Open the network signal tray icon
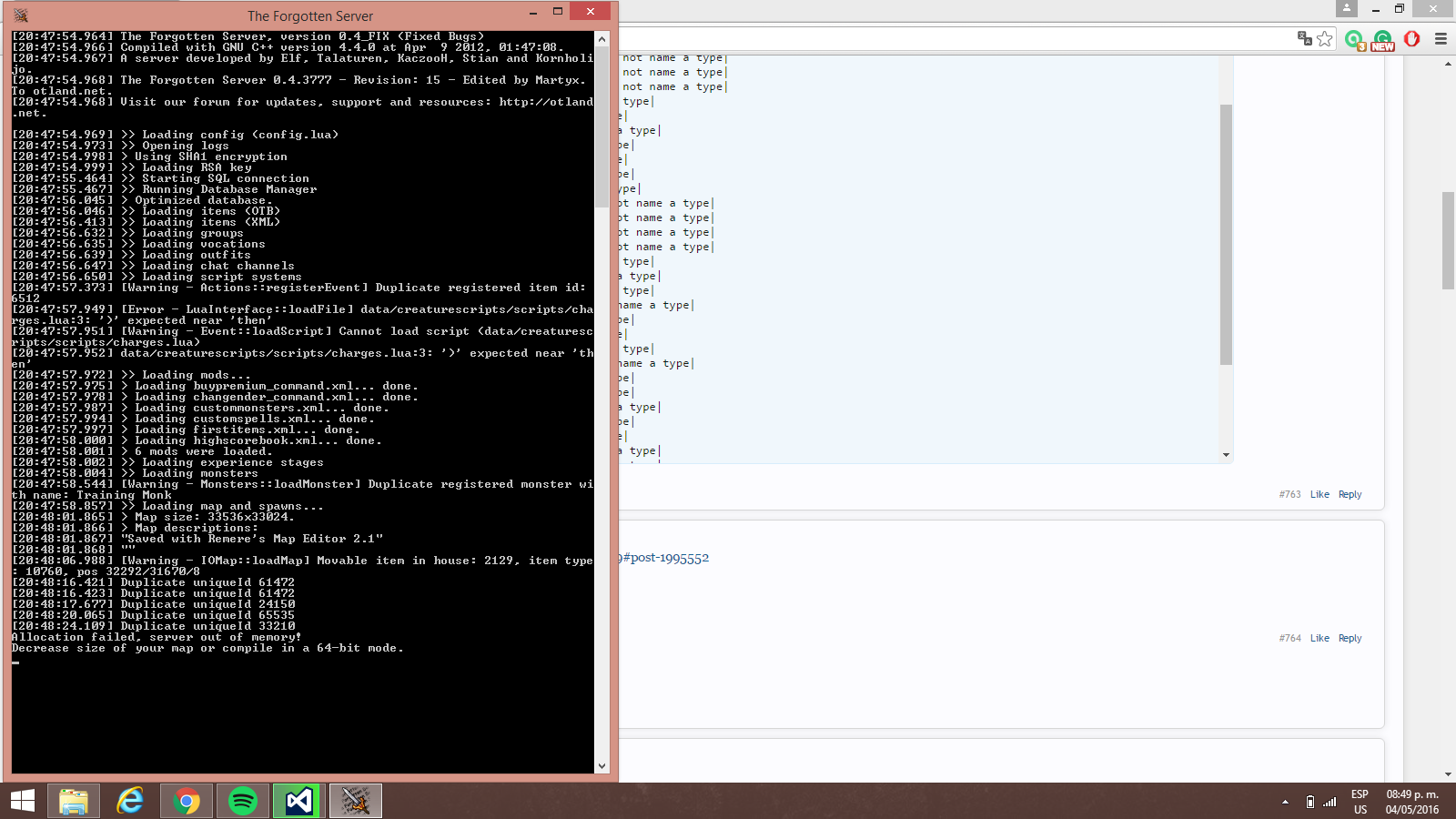The height and width of the screenshot is (819, 1456). pos(1330,802)
